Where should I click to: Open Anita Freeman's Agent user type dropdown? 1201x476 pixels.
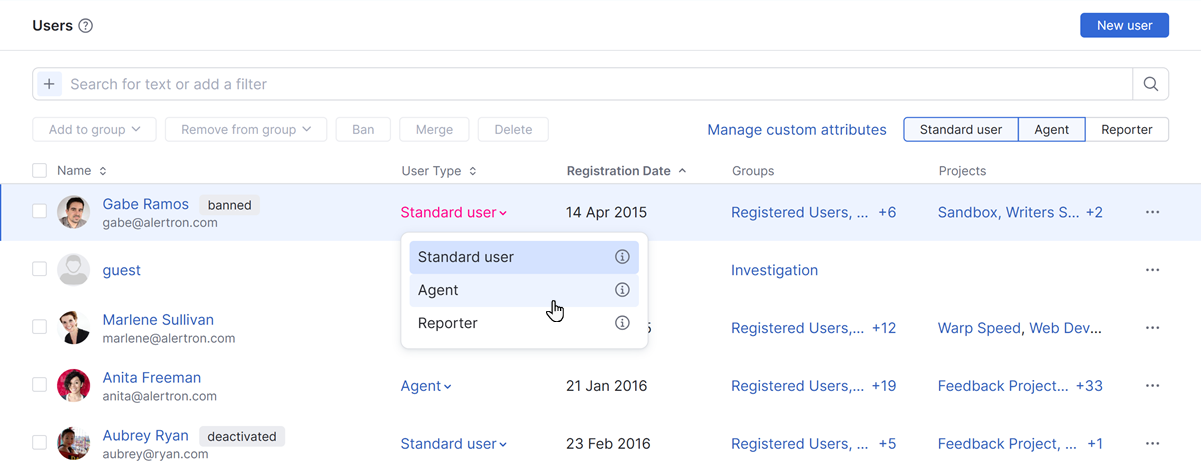426,386
